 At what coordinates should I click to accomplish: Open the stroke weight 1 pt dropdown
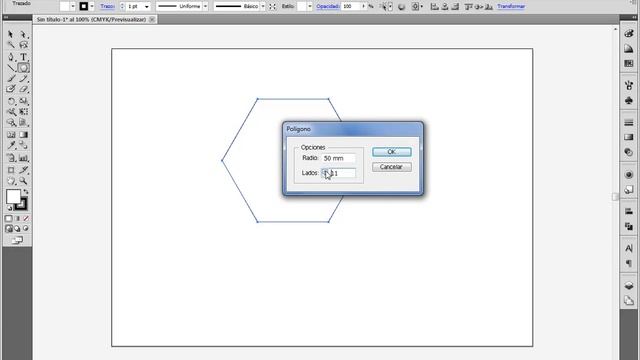[147, 7]
